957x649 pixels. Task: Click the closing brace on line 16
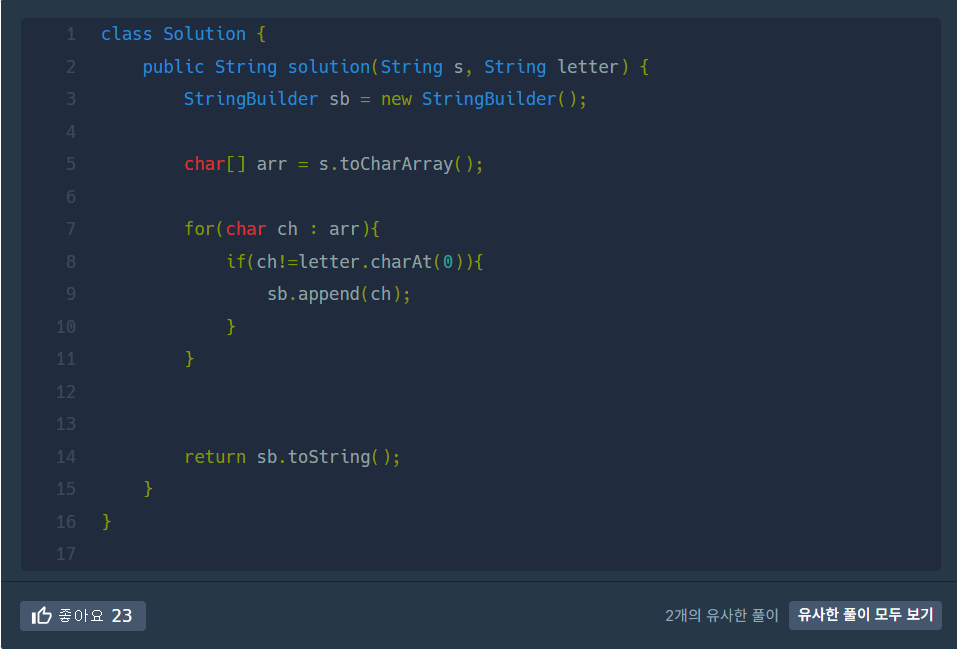coord(107,522)
